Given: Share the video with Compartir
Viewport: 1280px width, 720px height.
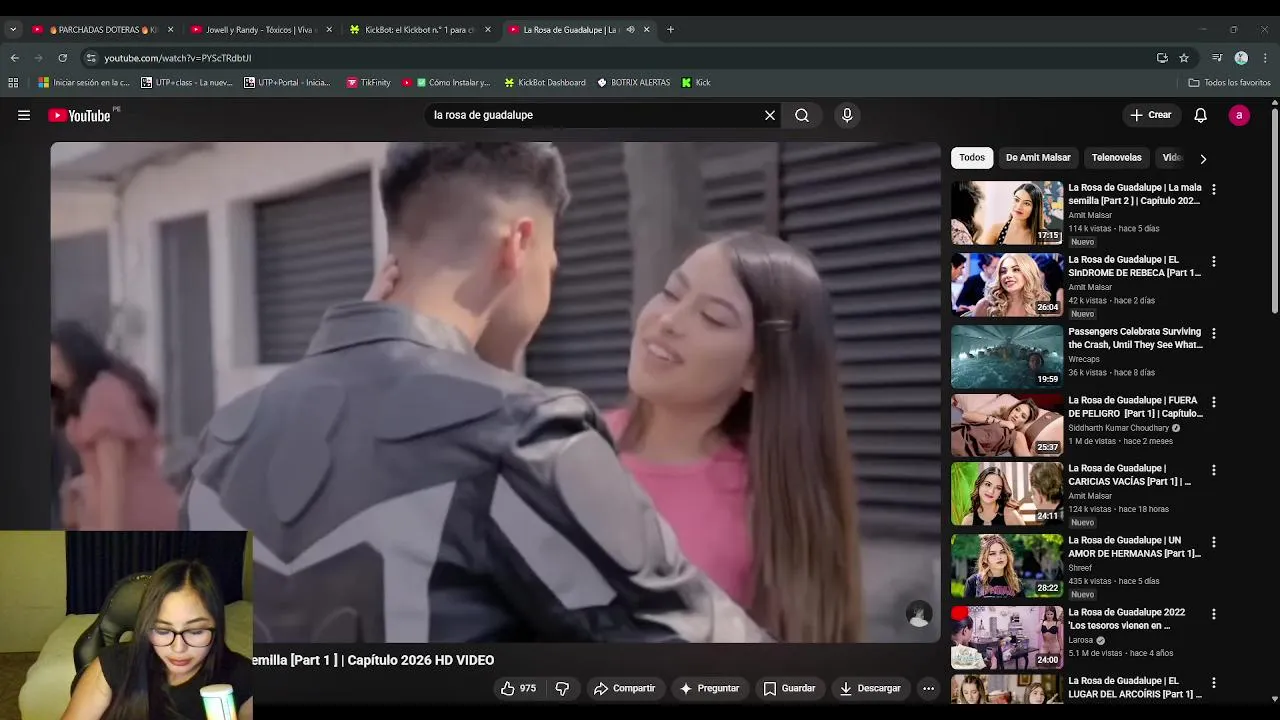Looking at the screenshot, I should point(624,688).
